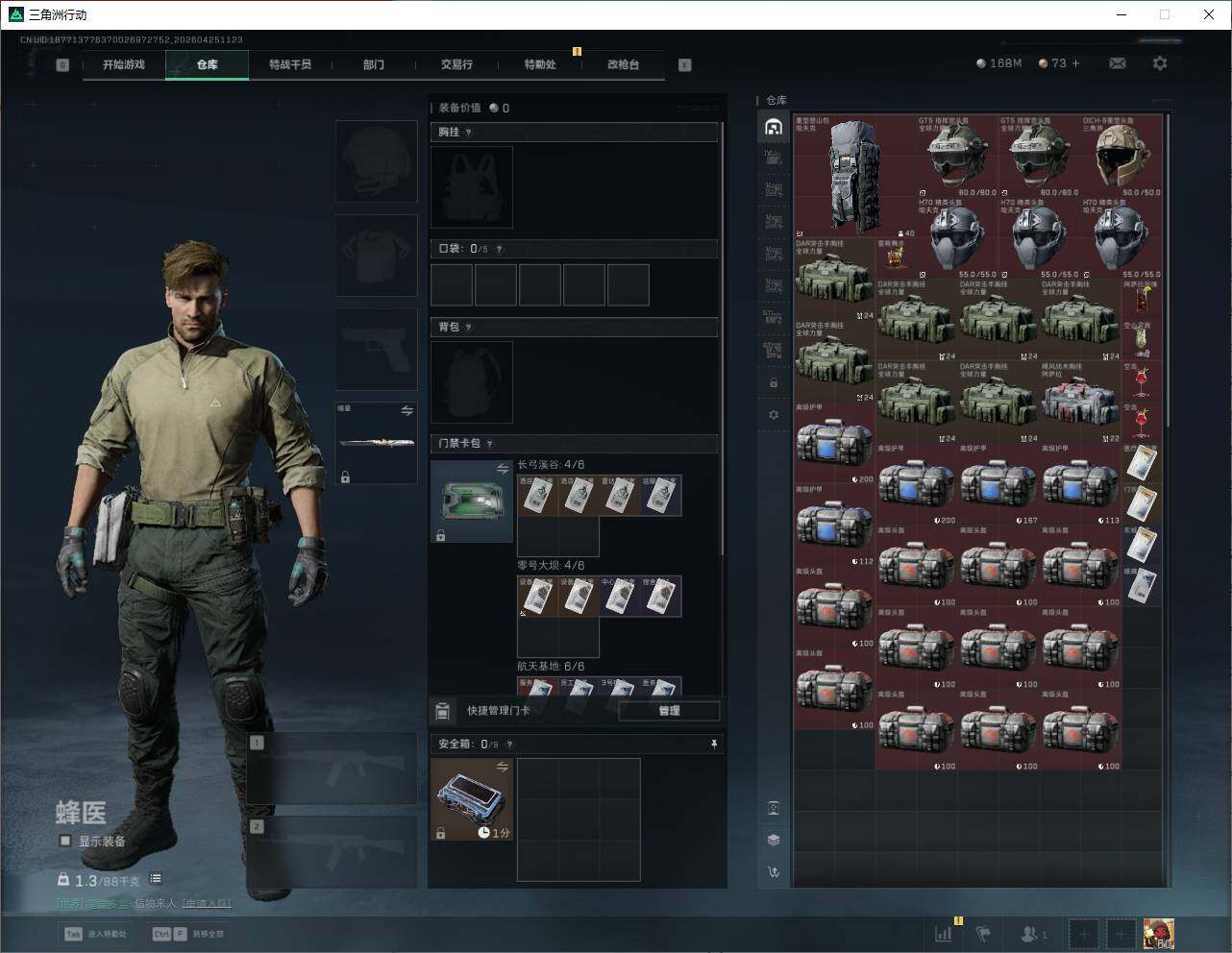Select the first 长弓溪谷 keycard
Image resolution: width=1232 pixels, height=953 pixels.
coord(538,496)
